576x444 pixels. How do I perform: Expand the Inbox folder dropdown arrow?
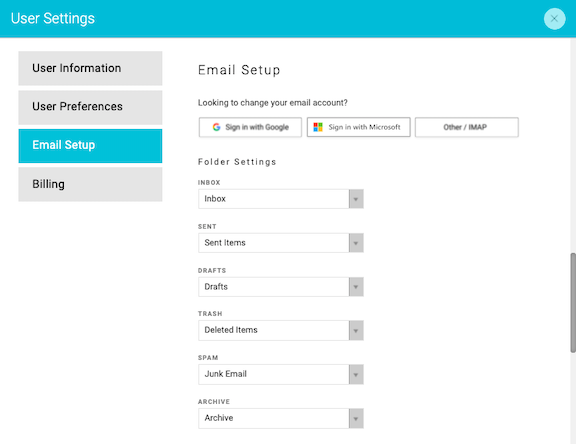[x=356, y=199]
